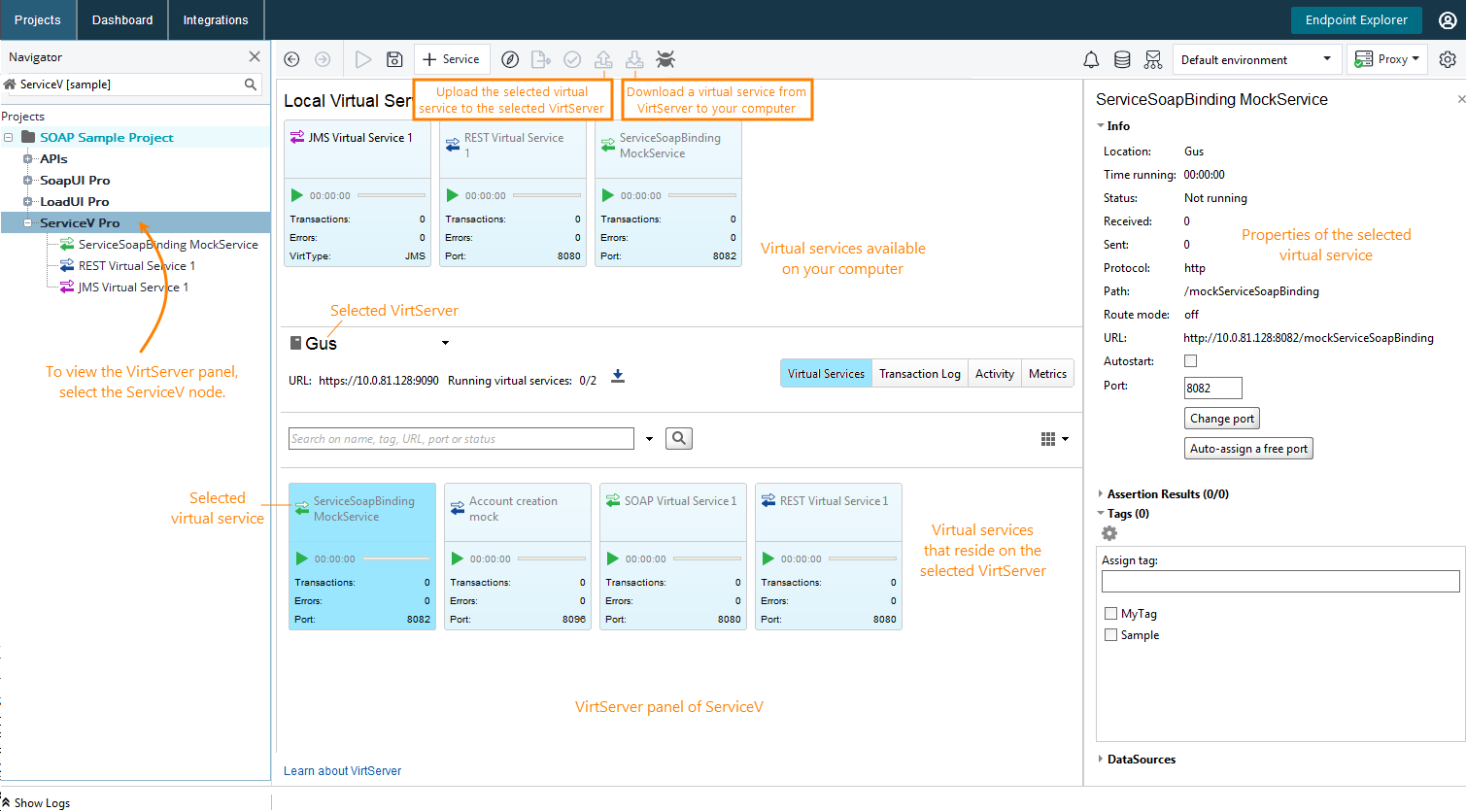The height and width of the screenshot is (812, 1466).
Task: Collapse the ServiceV Pro tree node
Action: [x=28, y=222]
